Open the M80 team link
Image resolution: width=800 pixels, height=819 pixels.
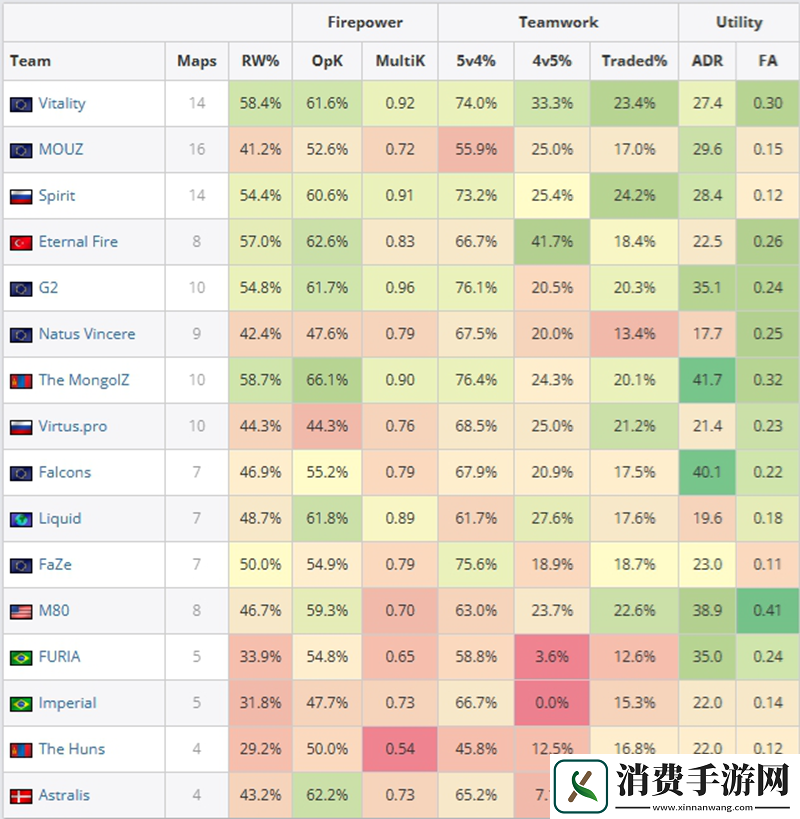point(54,610)
